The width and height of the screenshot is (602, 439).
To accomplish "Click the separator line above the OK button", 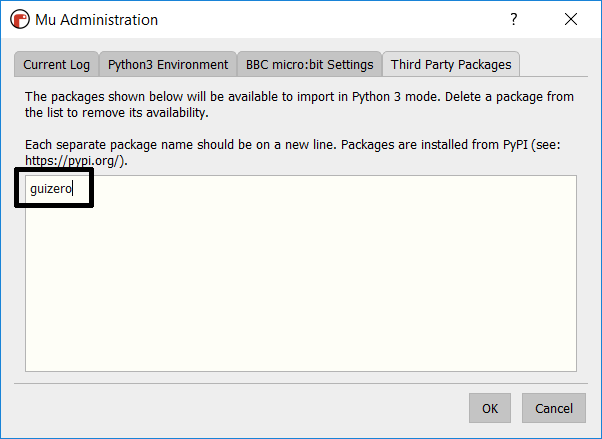I will (301, 383).
